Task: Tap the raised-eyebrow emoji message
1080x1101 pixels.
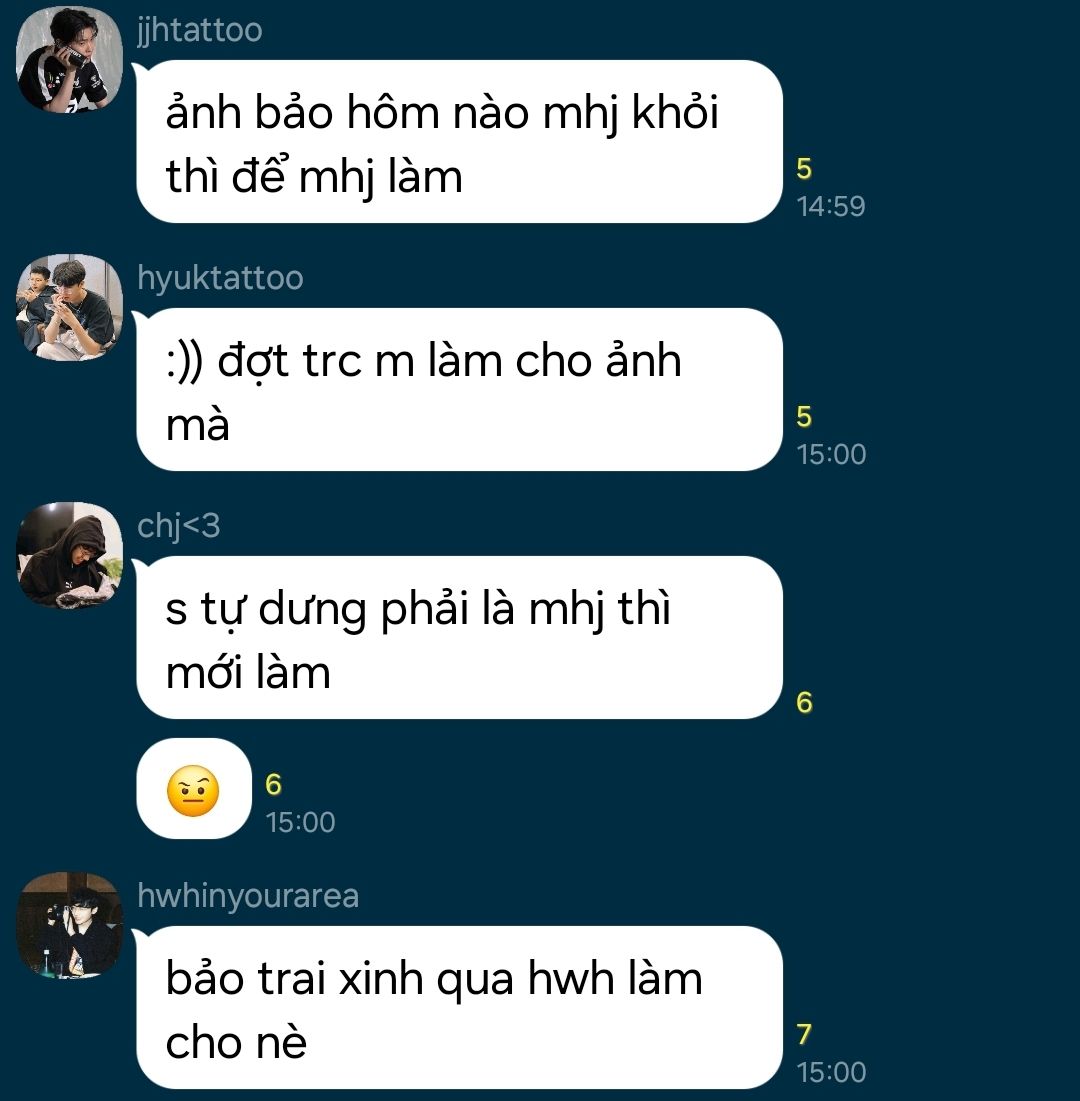Action: 194,789
